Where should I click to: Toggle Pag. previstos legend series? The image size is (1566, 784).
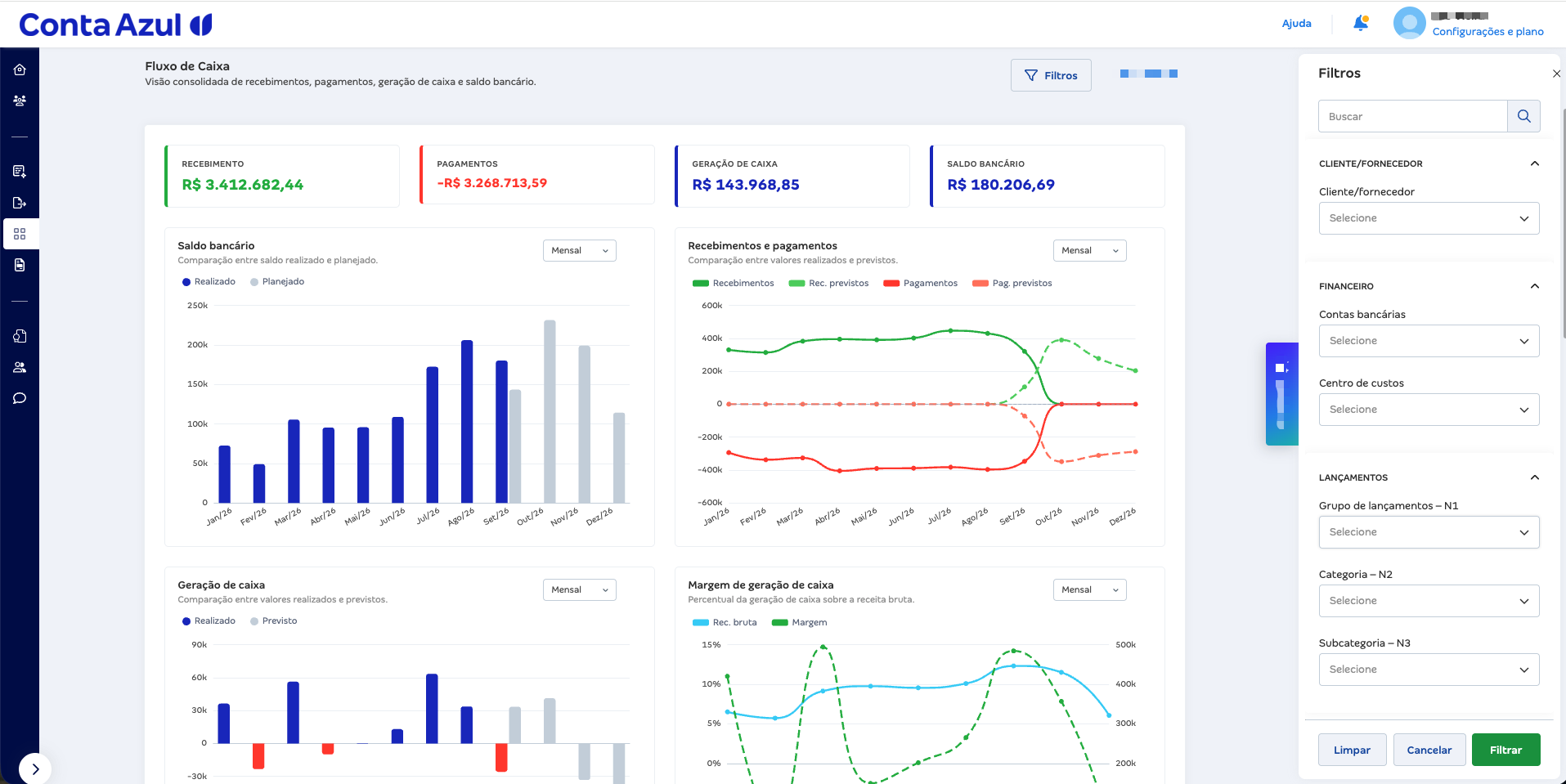[1012, 284]
